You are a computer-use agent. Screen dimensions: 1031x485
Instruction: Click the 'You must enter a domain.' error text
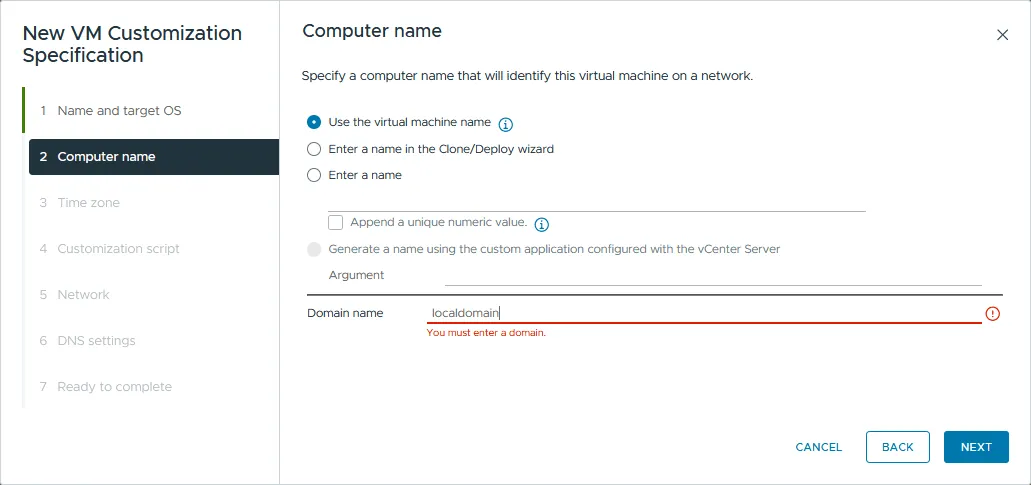(486, 333)
